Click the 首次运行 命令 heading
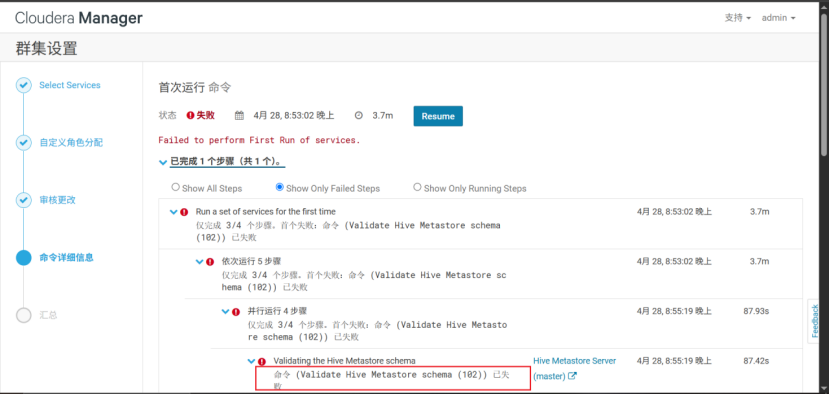830x394 pixels. tap(195, 88)
